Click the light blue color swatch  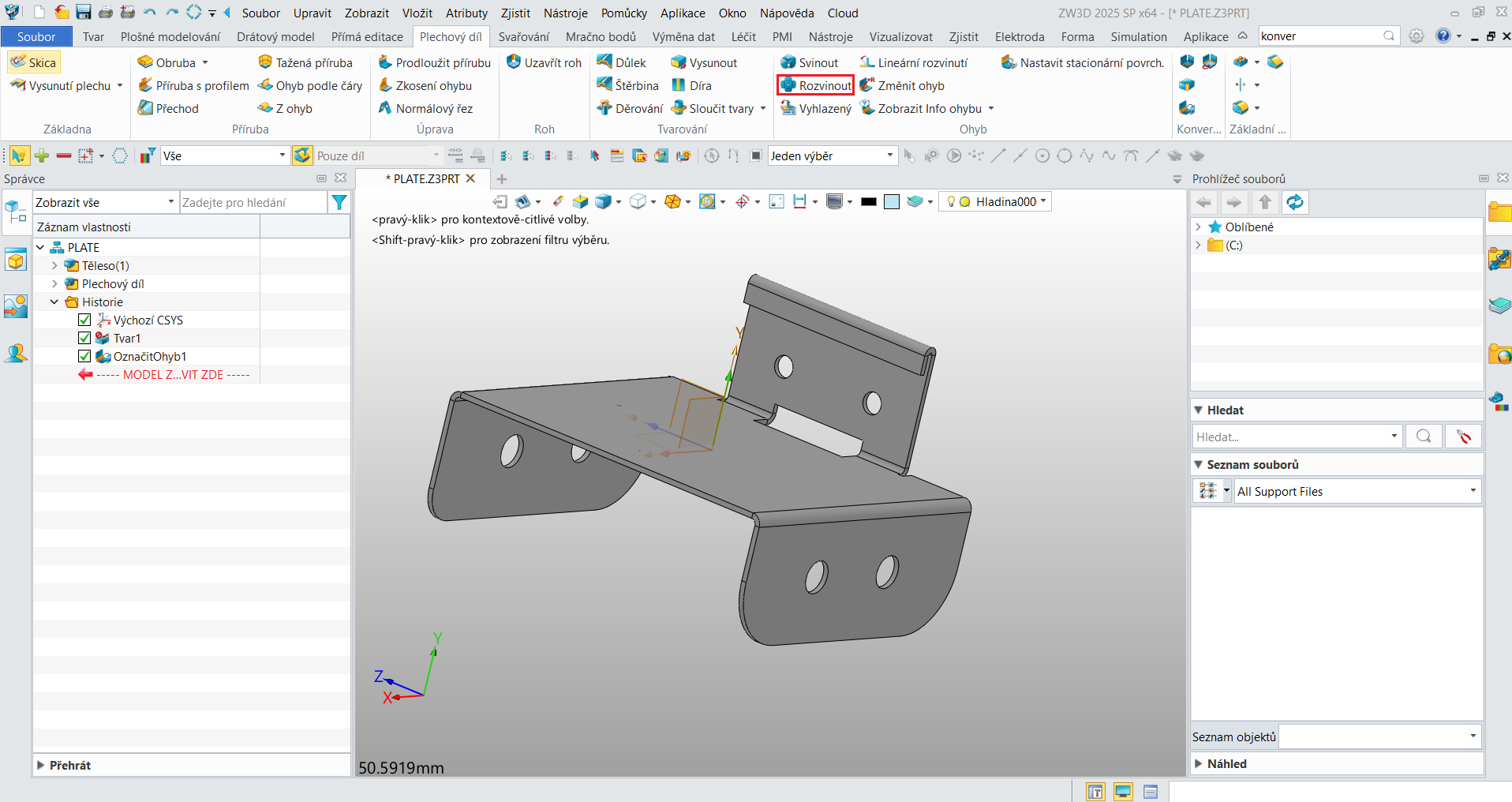(892, 202)
